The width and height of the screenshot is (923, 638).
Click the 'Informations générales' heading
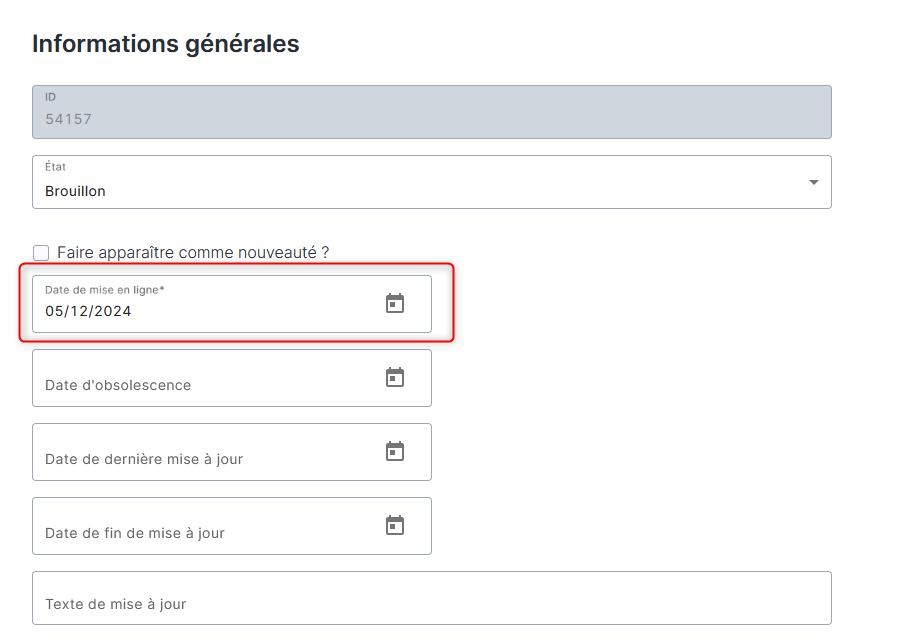click(166, 44)
